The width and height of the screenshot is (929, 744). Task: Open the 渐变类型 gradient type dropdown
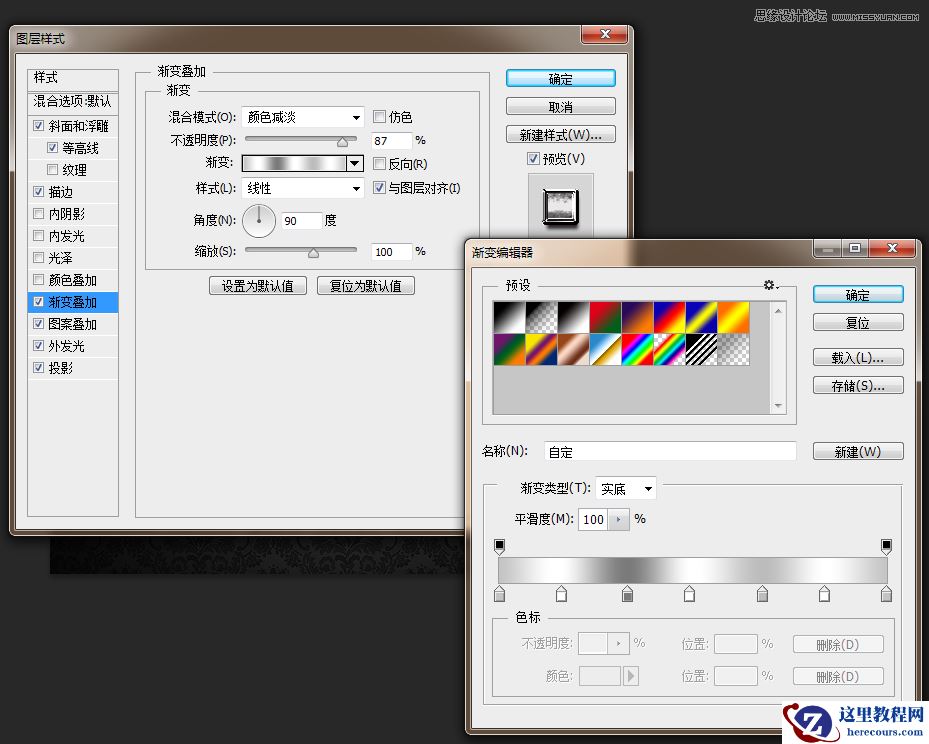click(x=625, y=488)
